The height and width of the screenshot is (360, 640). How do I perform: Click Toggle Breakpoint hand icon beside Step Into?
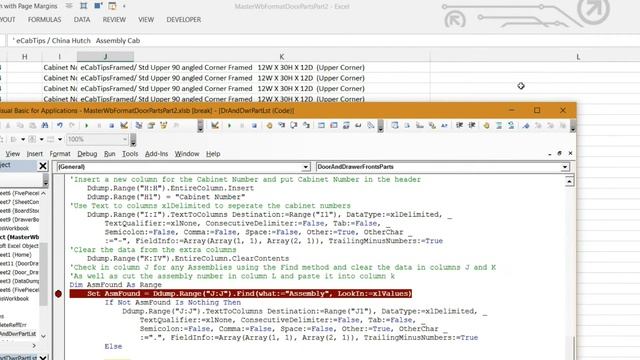click(x=269, y=125)
